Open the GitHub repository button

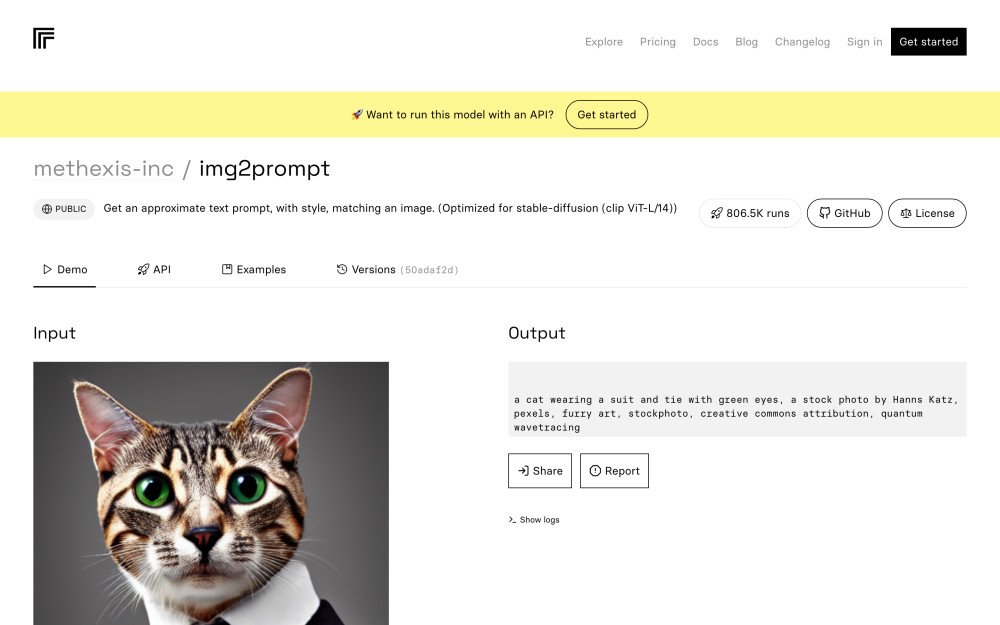tap(844, 213)
